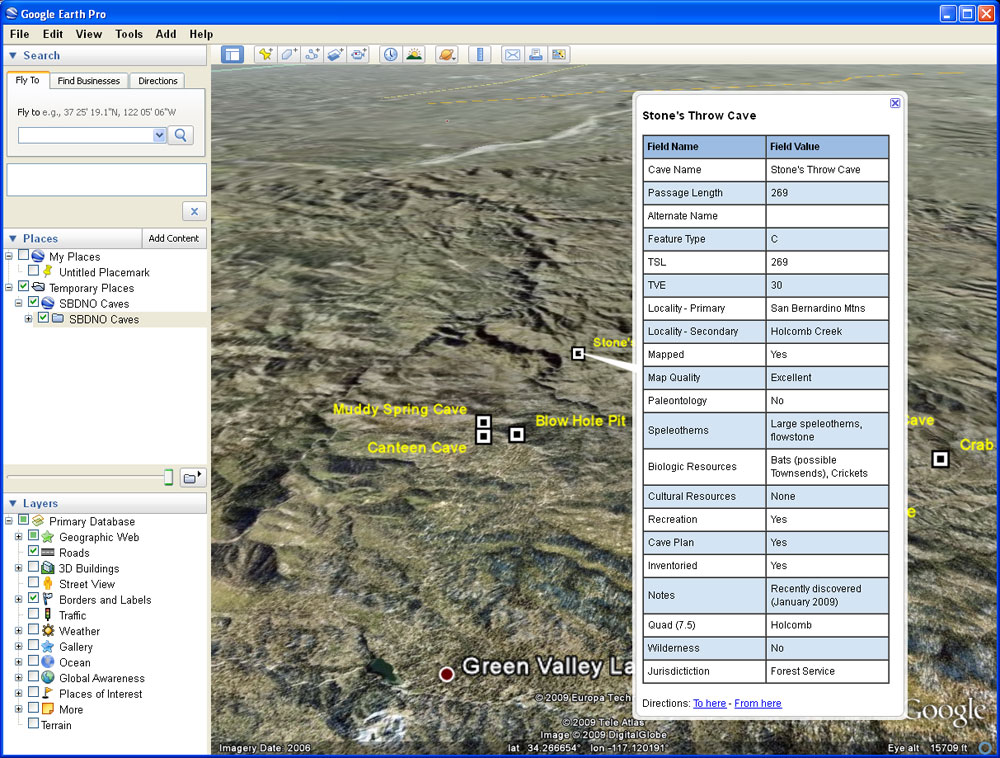This screenshot has height=758, width=1000.
Task: Open the Help menu
Action: [x=201, y=34]
